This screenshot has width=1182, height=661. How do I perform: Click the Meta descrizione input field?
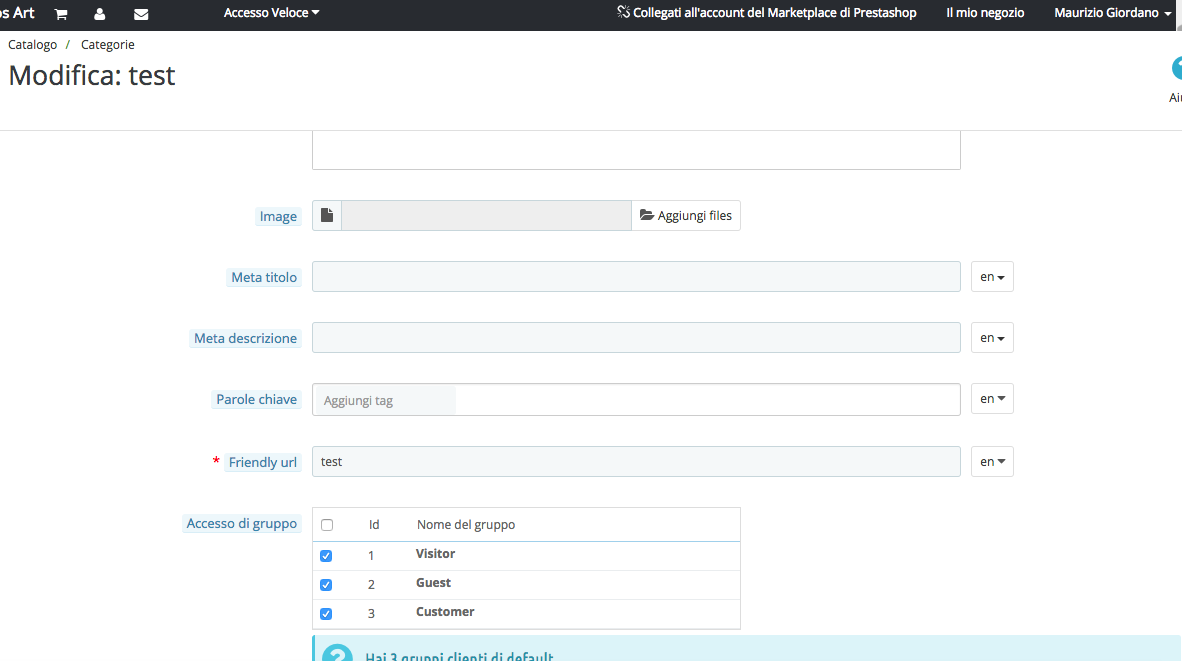[636, 338]
